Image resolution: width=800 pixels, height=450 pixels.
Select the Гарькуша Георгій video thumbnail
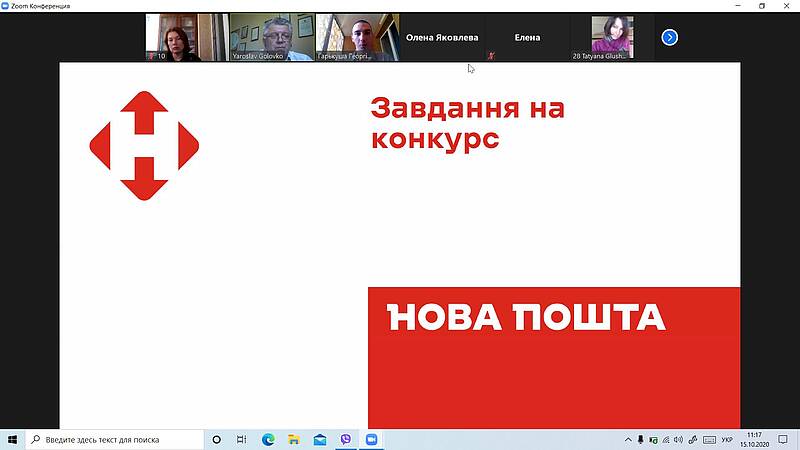(x=358, y=37)
